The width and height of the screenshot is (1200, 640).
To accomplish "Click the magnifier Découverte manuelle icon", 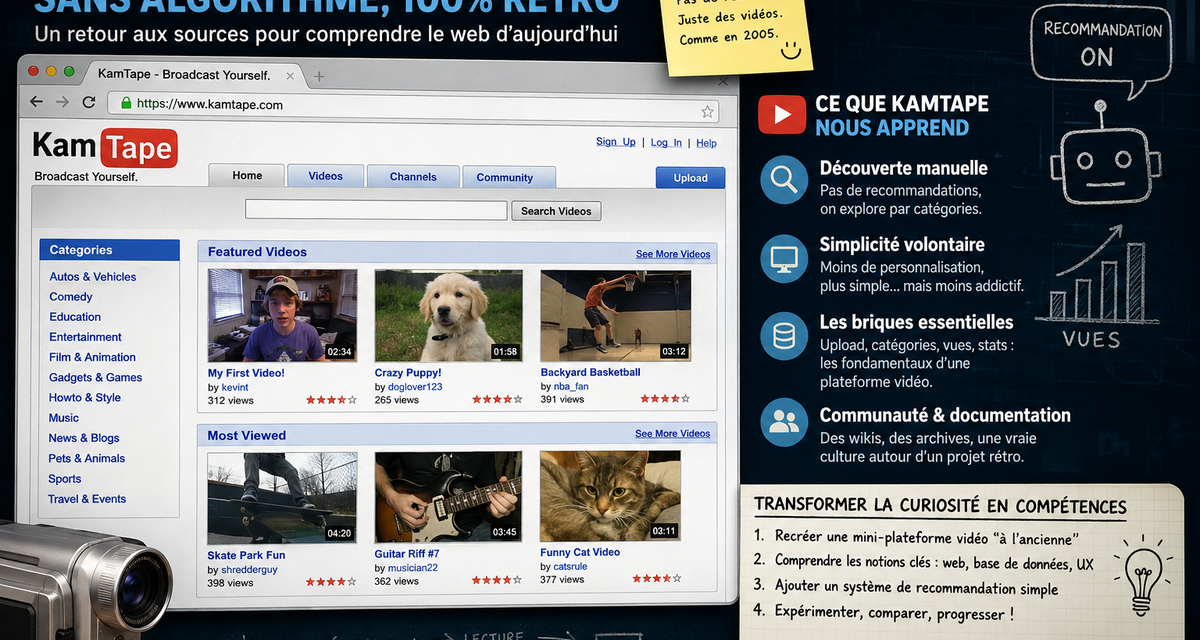I will [x=783, y=180].
